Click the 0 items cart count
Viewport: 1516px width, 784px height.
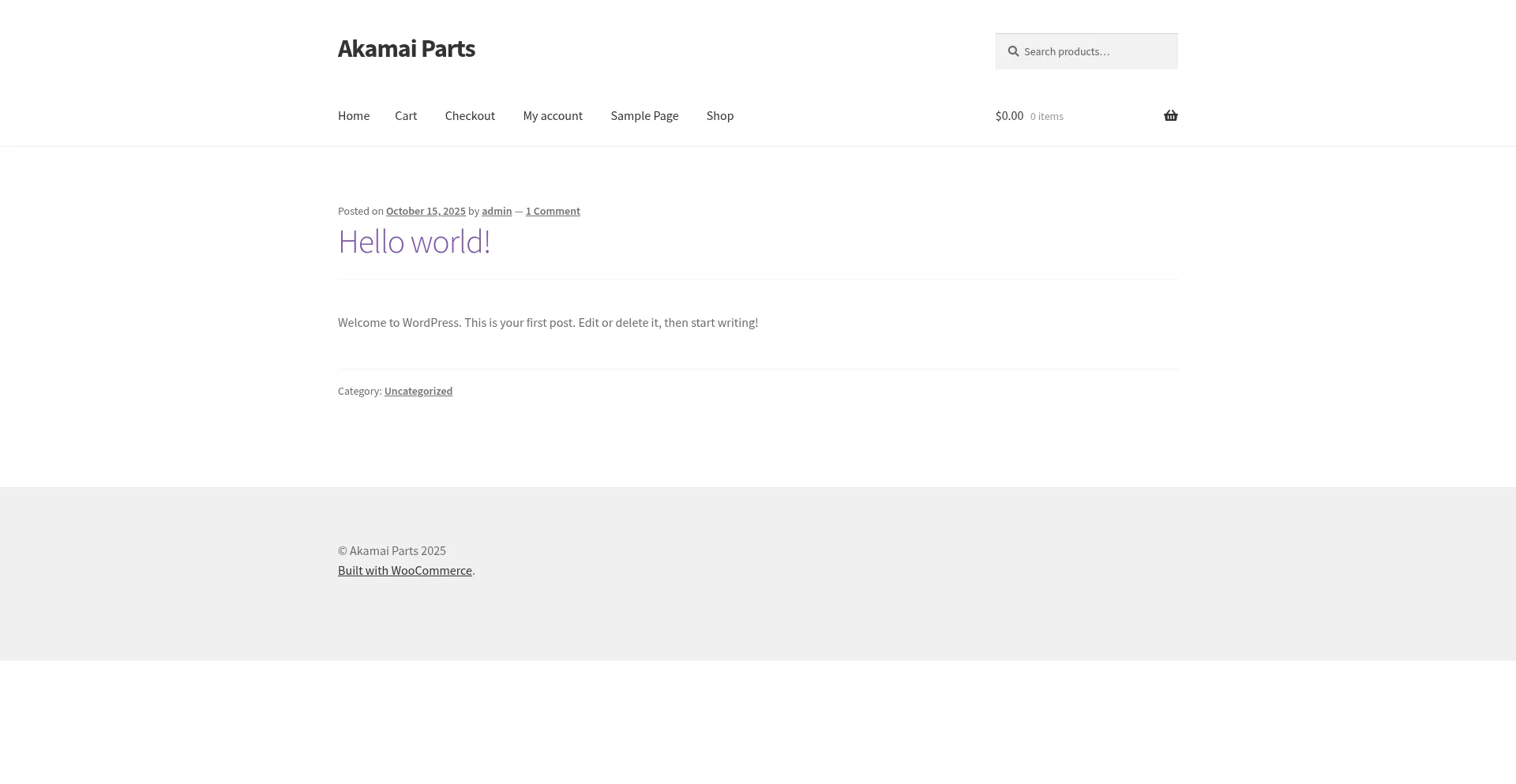coord(1046,117)
